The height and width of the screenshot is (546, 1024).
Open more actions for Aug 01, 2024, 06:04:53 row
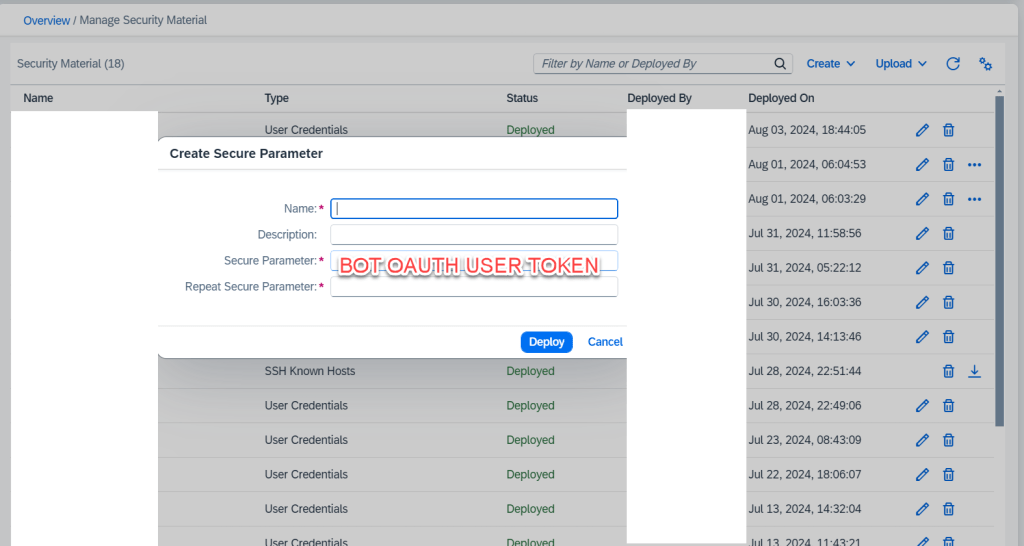975,165
